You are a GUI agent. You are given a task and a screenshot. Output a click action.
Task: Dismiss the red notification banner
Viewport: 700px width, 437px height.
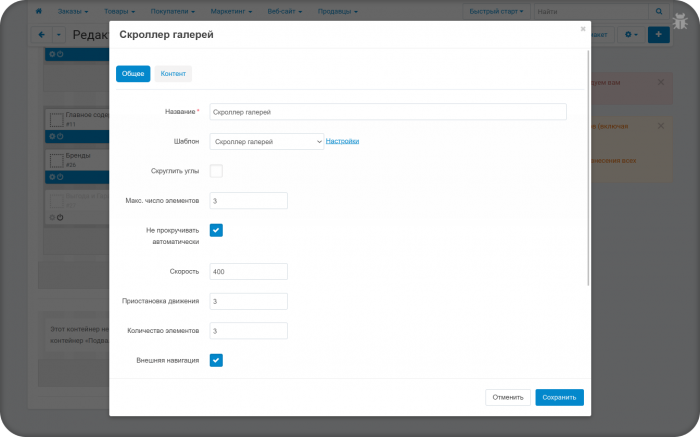coord(661,82)
